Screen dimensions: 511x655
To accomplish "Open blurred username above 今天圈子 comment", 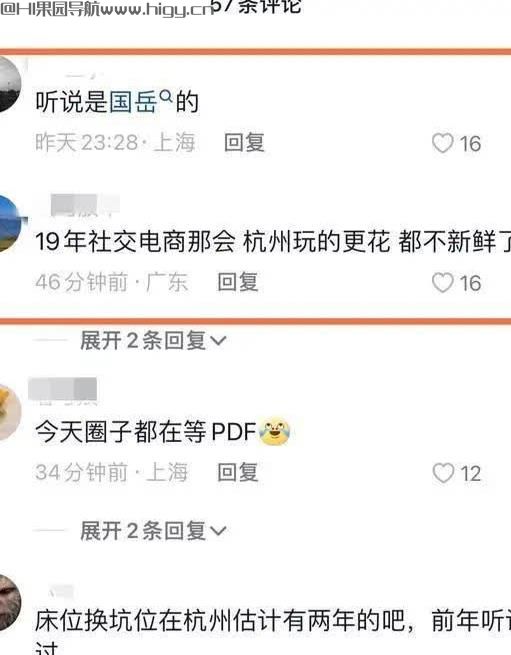I will point(63,390).
